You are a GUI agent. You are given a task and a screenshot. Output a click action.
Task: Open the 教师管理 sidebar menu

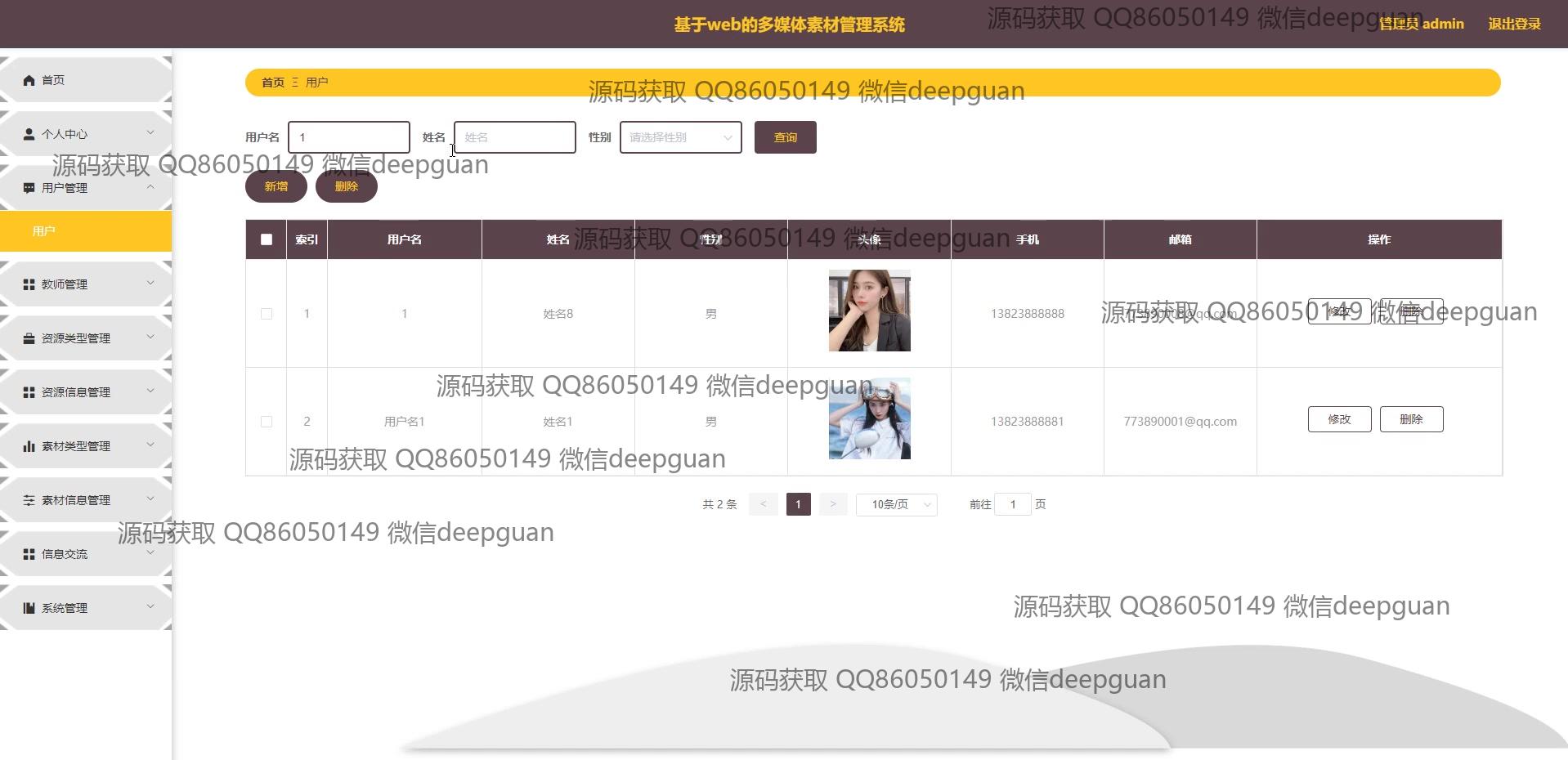(x=86, y=284)
